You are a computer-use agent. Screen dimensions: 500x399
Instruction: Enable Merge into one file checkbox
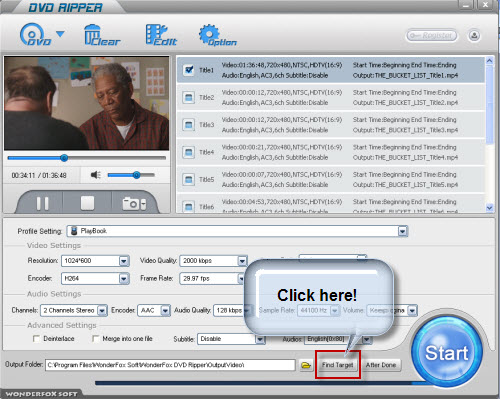[x=96, y=339]
